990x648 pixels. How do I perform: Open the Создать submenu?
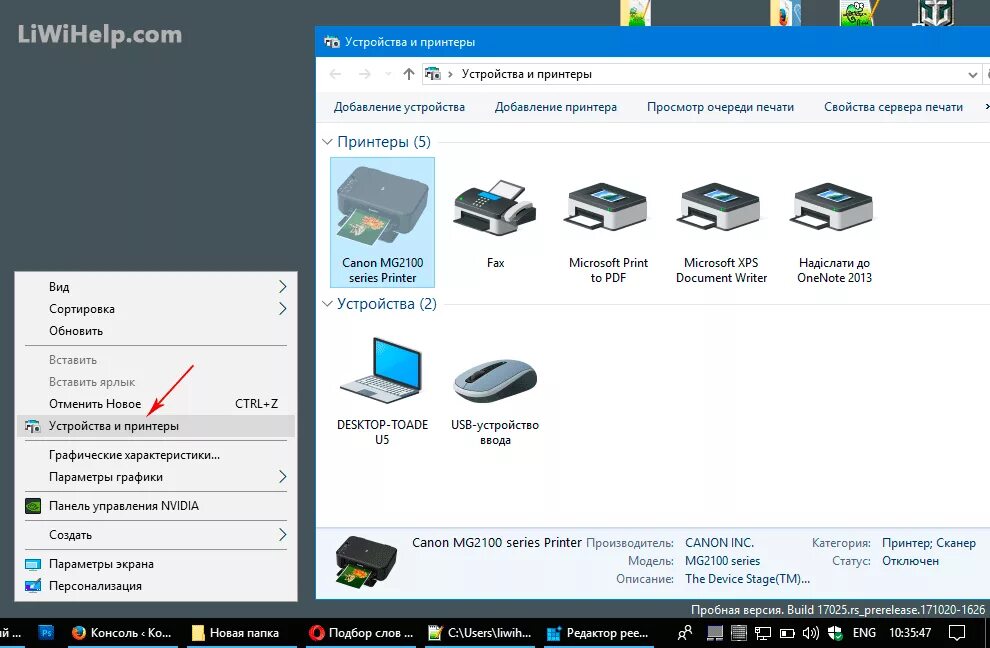[x=156, y=535]
